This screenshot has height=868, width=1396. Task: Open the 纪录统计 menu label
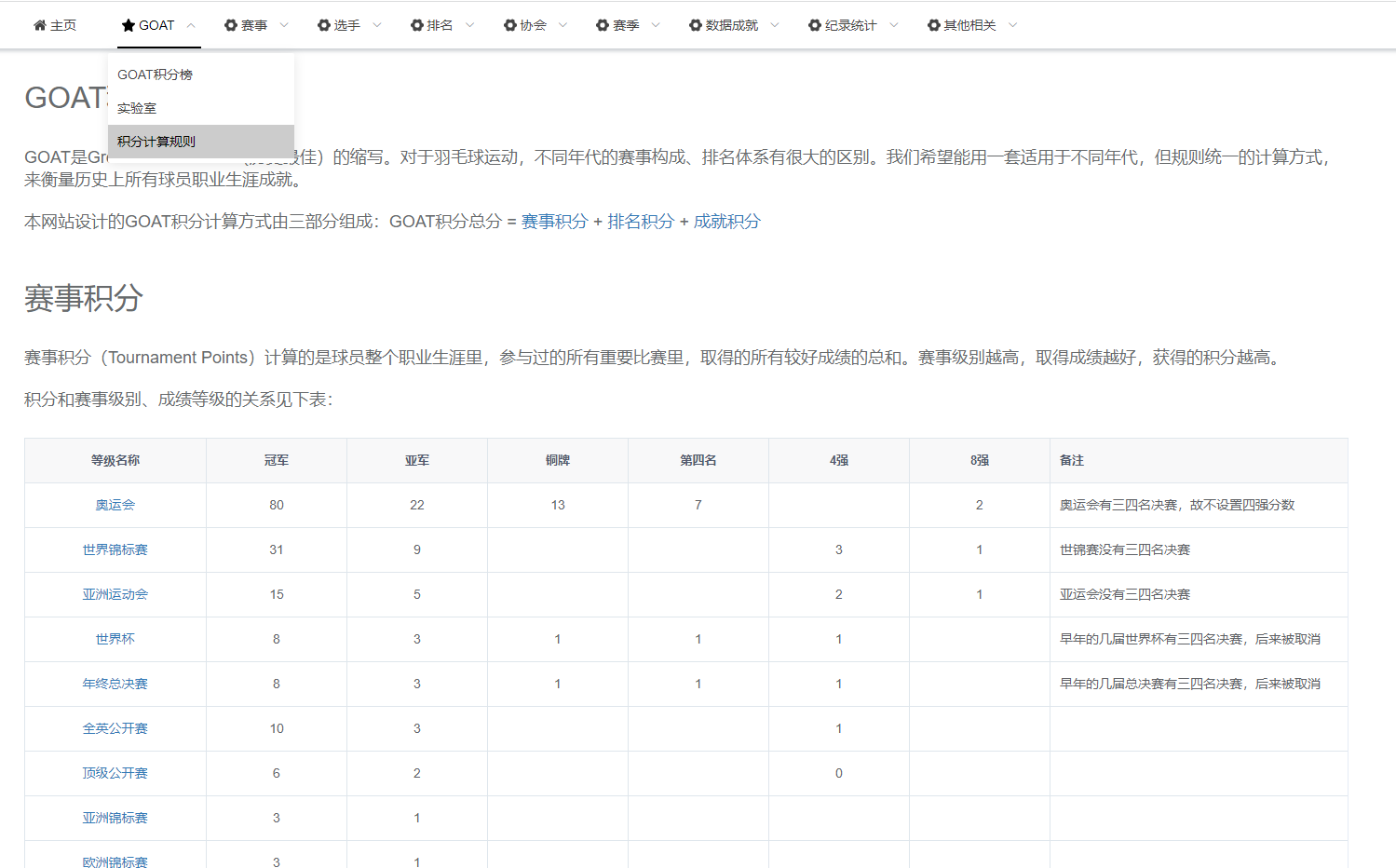coord(851,25)
